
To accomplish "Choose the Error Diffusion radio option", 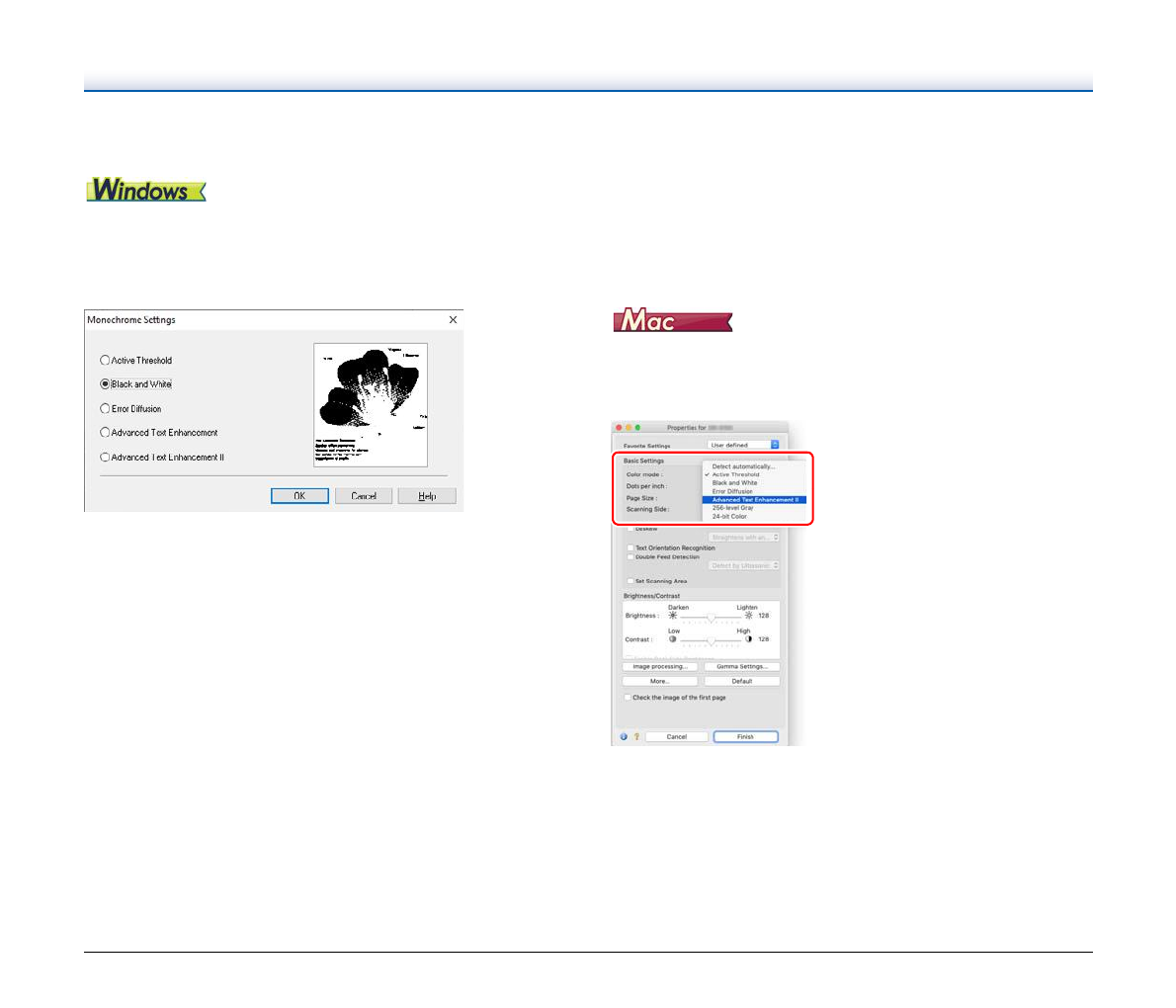I will point(105,409).
